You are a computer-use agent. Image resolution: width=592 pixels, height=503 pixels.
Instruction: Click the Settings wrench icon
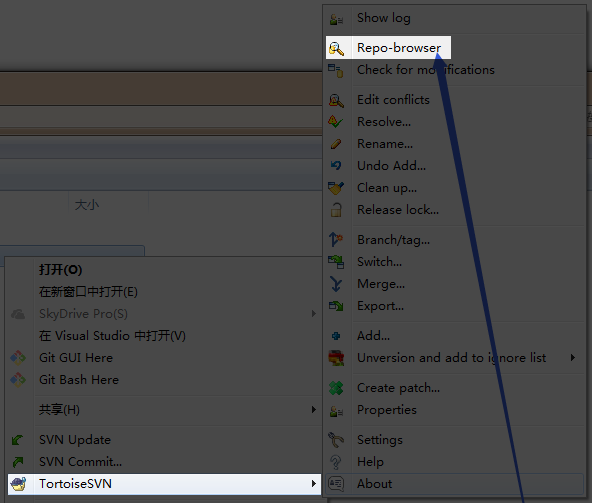(336, 440)
